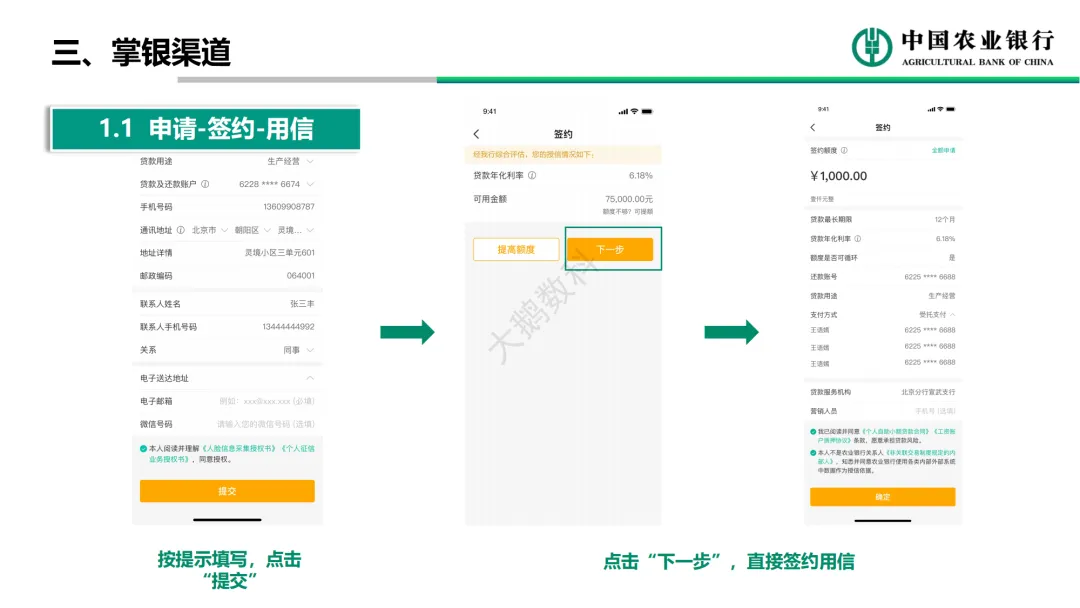Click the Agricultural Bank of China logo
The image size is (1080, 608).
pyautogui.click(x=871, y=47)
